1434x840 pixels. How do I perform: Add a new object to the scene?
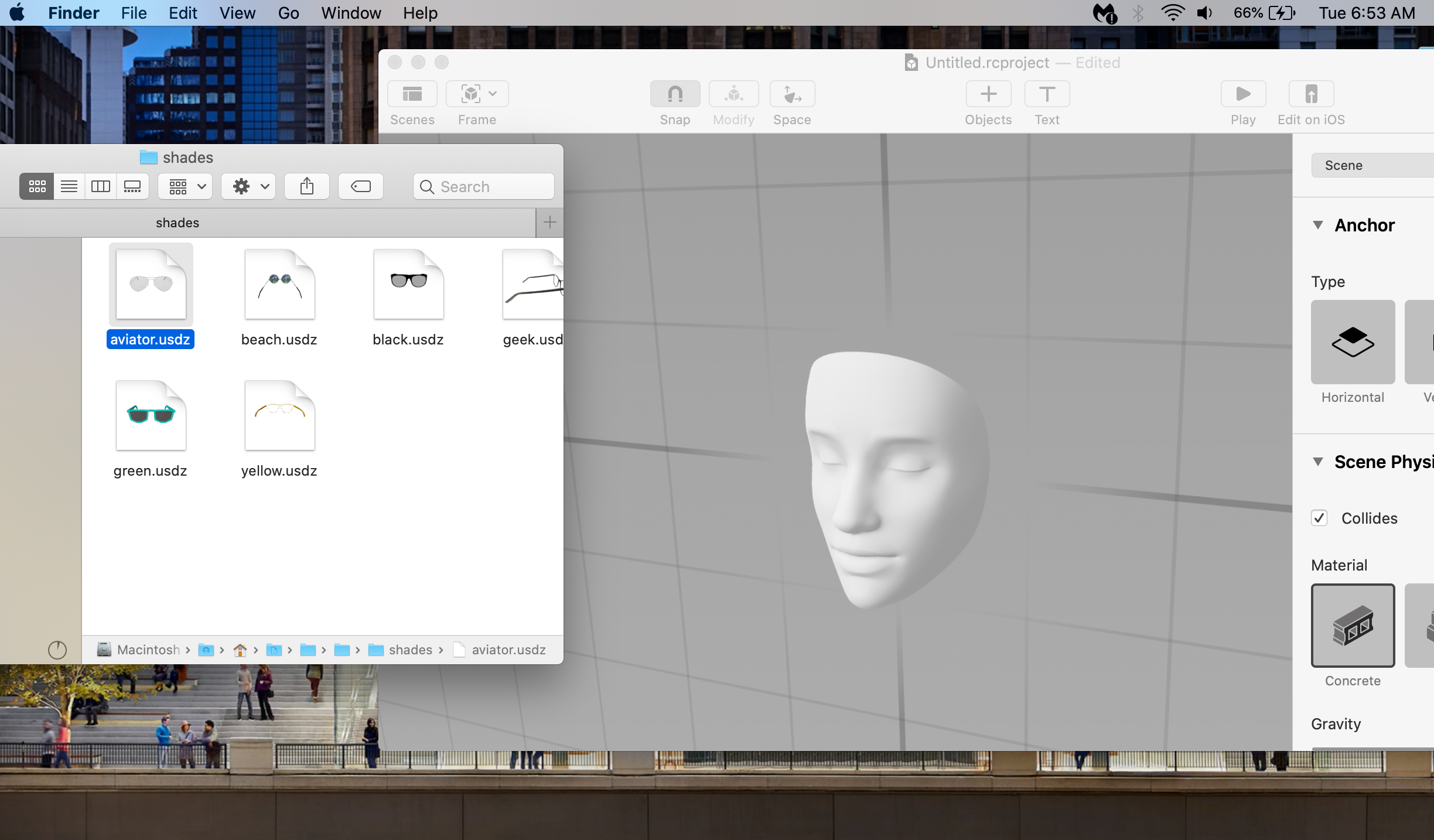coord(988,94)
